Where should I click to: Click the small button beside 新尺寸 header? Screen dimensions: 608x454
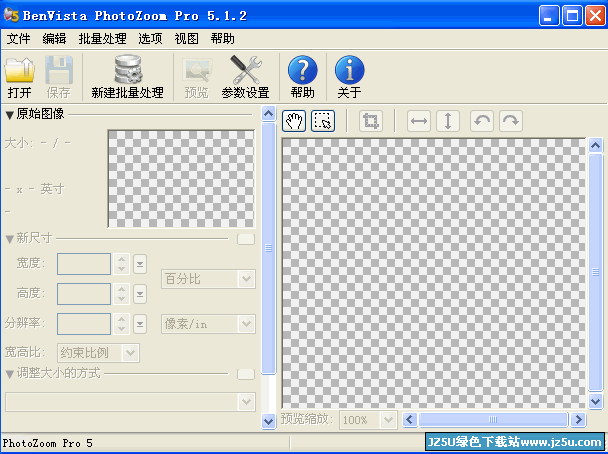pos(246,239)
